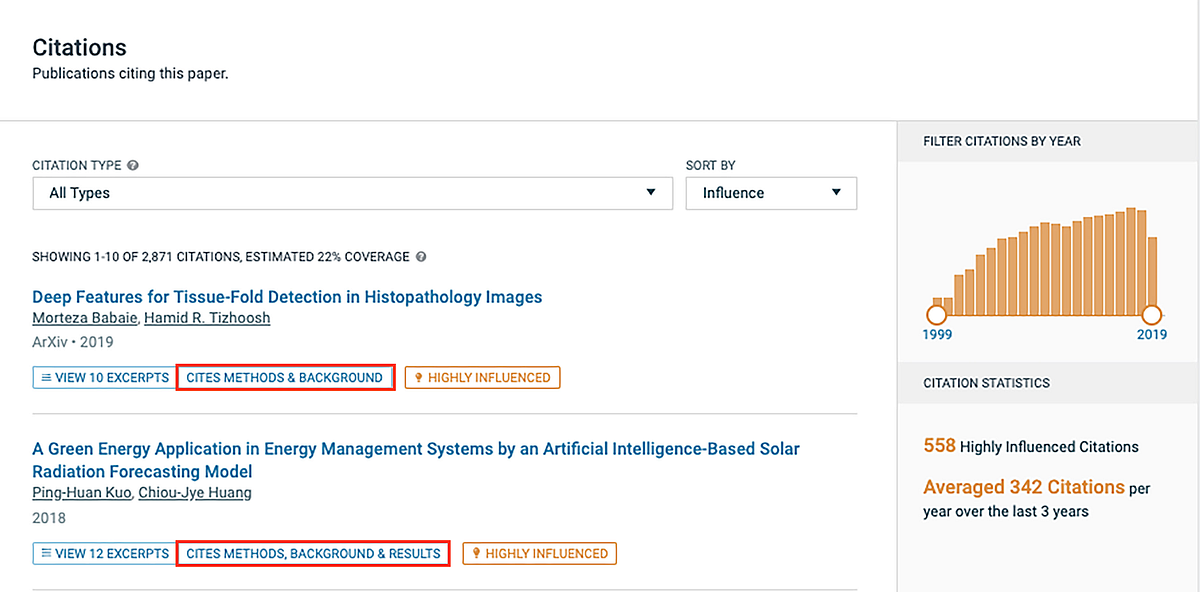Click the coverage estimate help icon
This screenshot has width=1200, height=592.
point(421,257)
